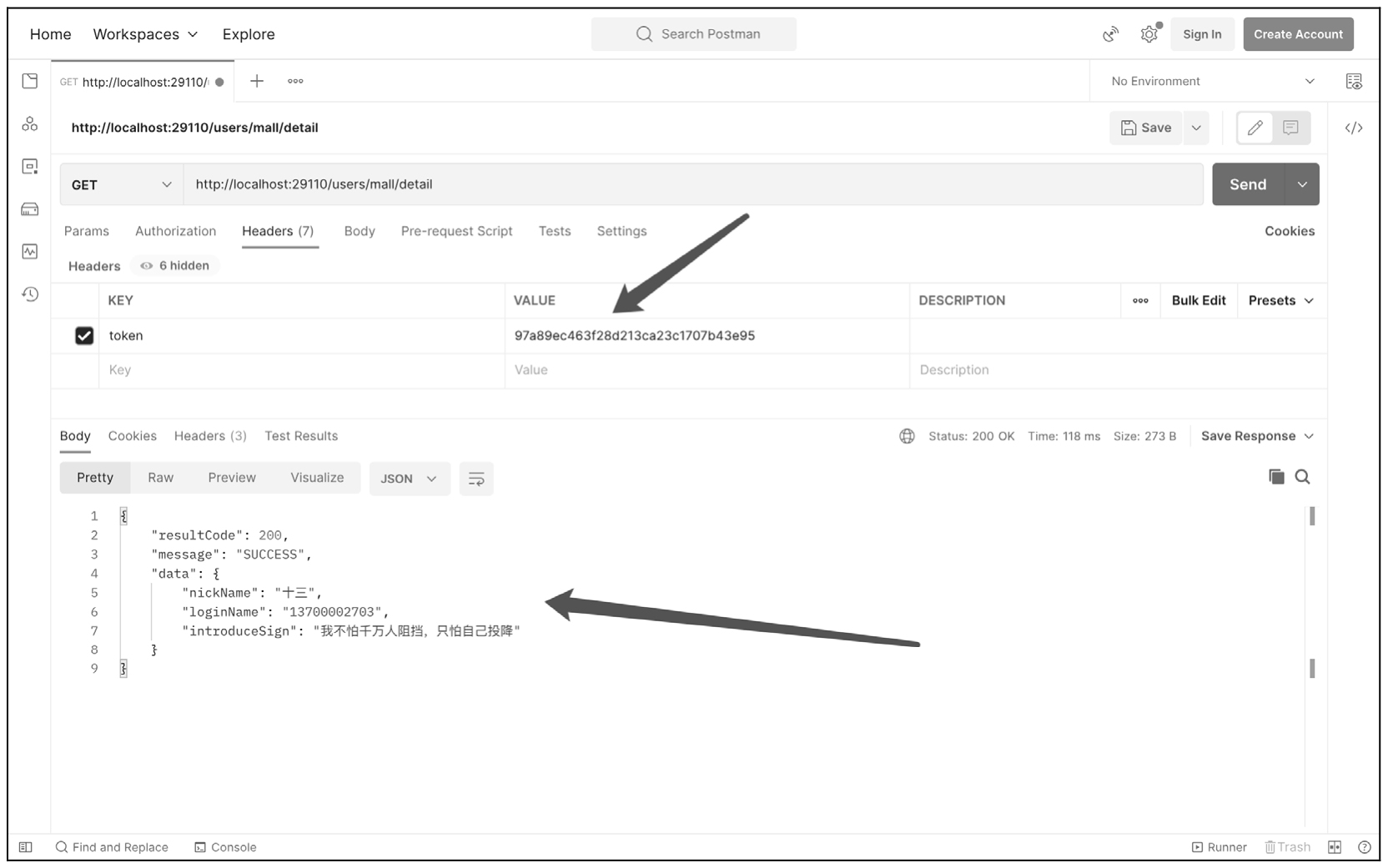This screenshot has height=868, width=1388.
Task: Open the Presets dropdown
Action: click(1280, 300)
